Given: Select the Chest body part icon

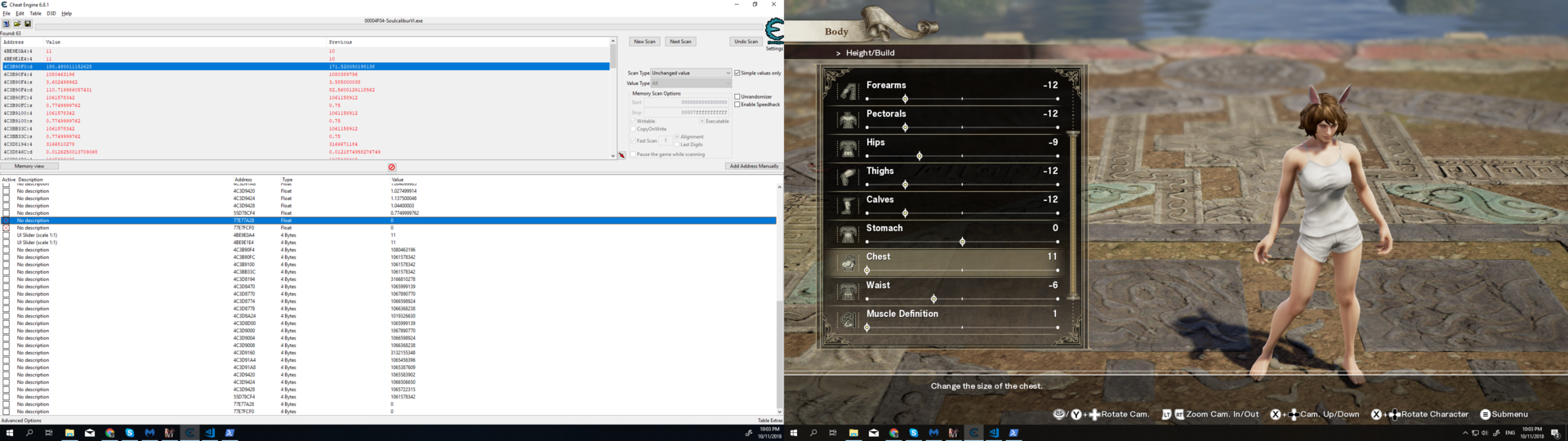Looking at the screenshot, I should click(x=849, y=262).
